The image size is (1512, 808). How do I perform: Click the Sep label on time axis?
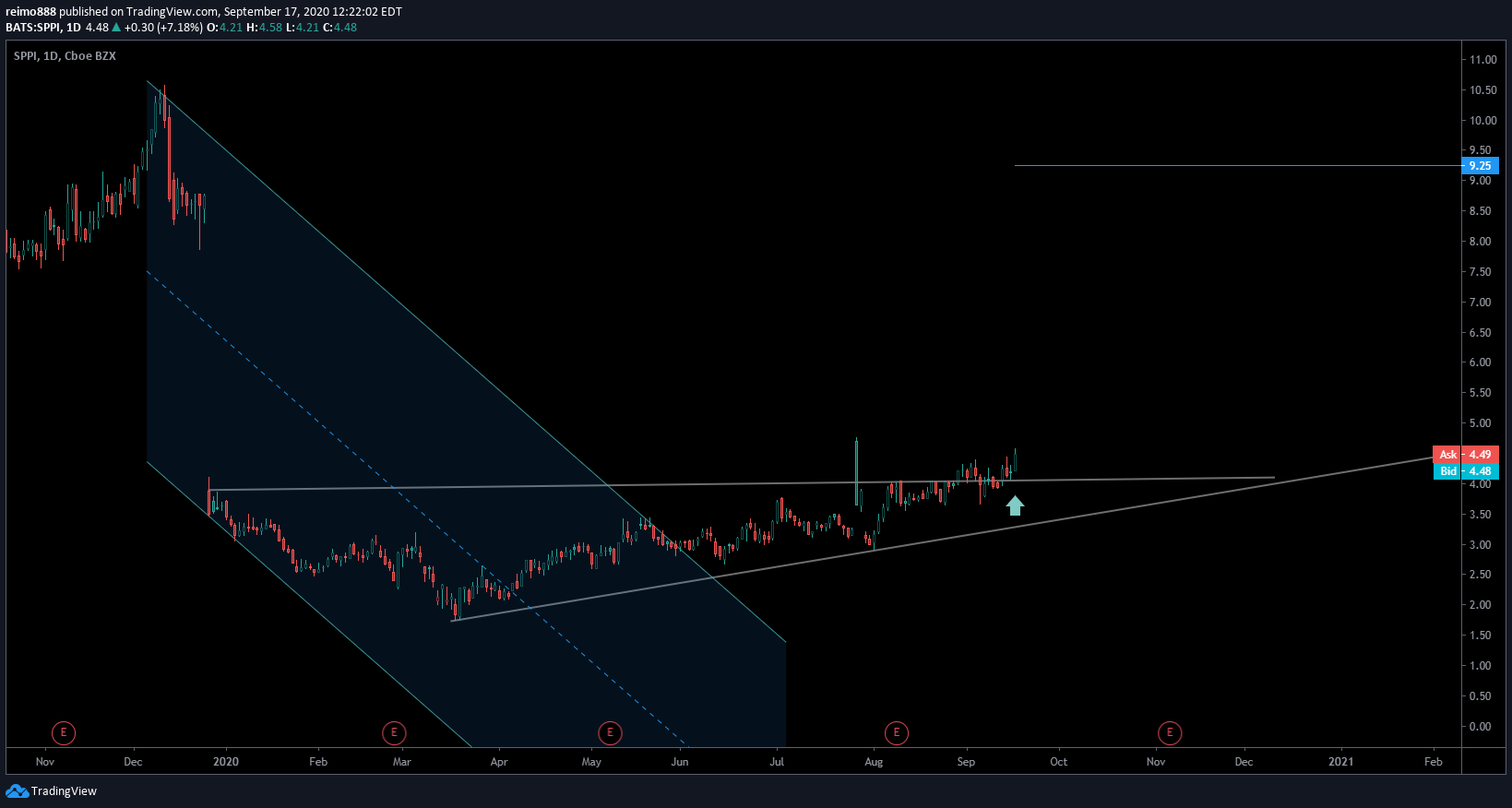[966, 762]
